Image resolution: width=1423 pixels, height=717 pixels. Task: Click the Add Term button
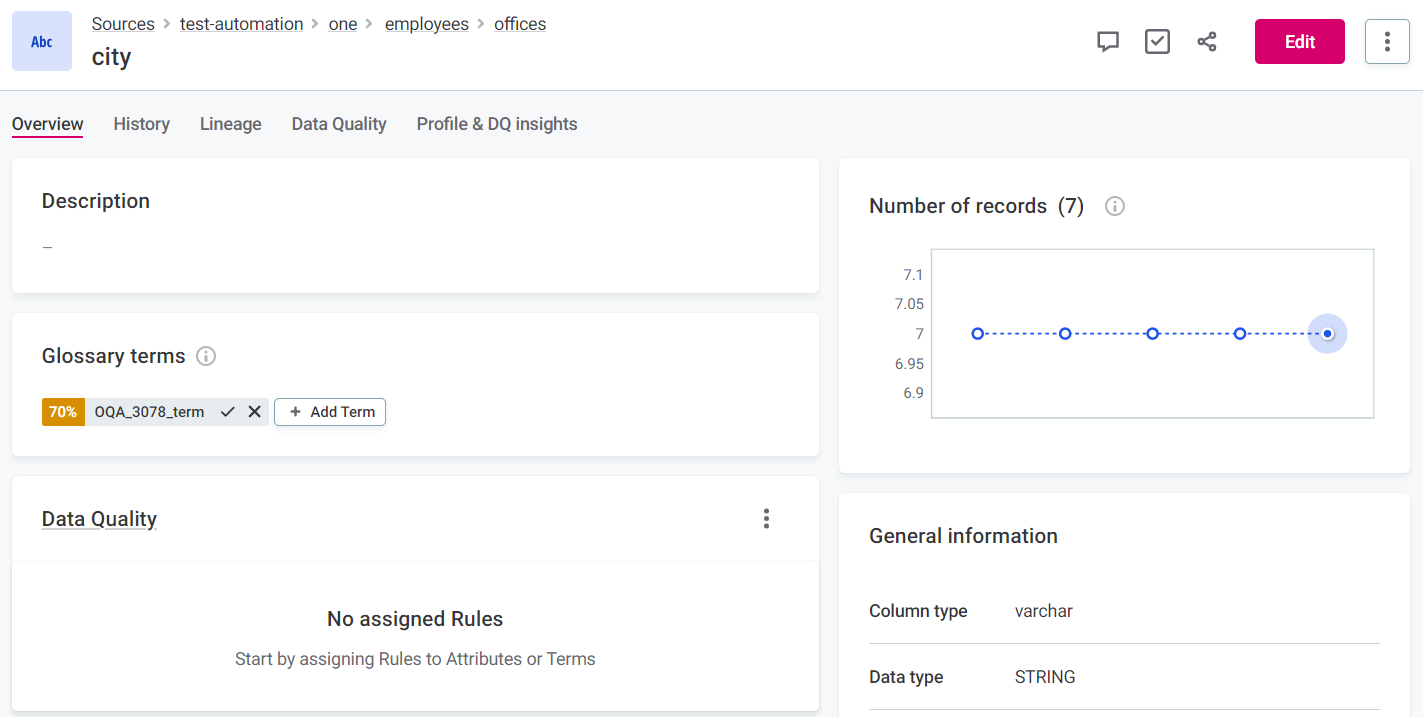330,412
